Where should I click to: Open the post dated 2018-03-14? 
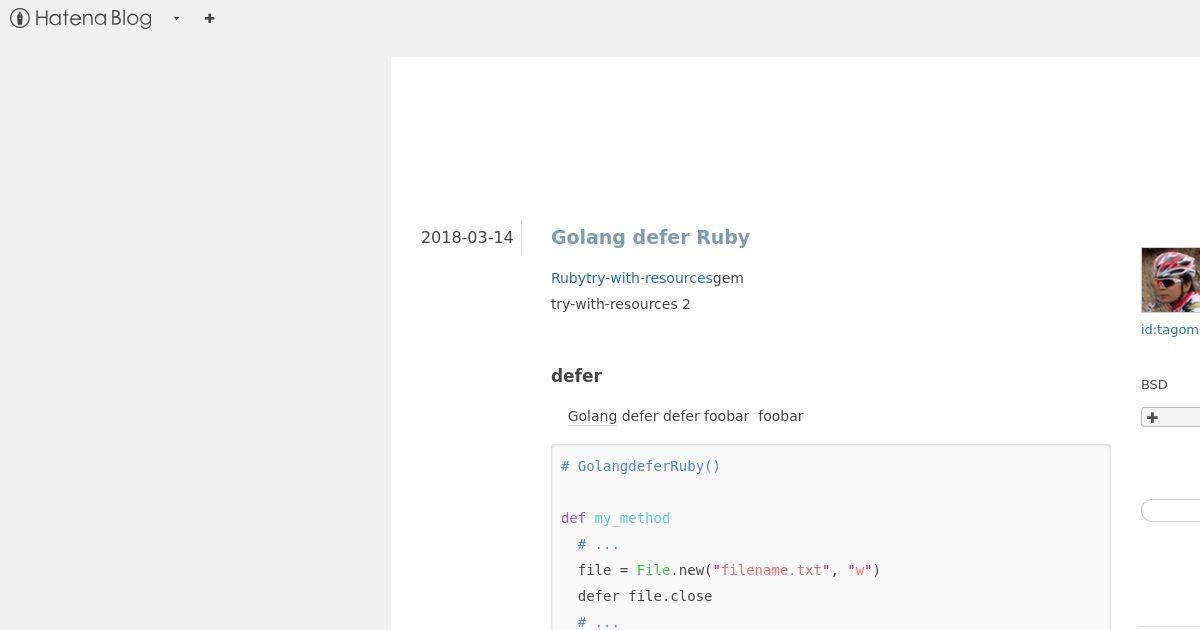pyautogui.click(x=467, y=237)
